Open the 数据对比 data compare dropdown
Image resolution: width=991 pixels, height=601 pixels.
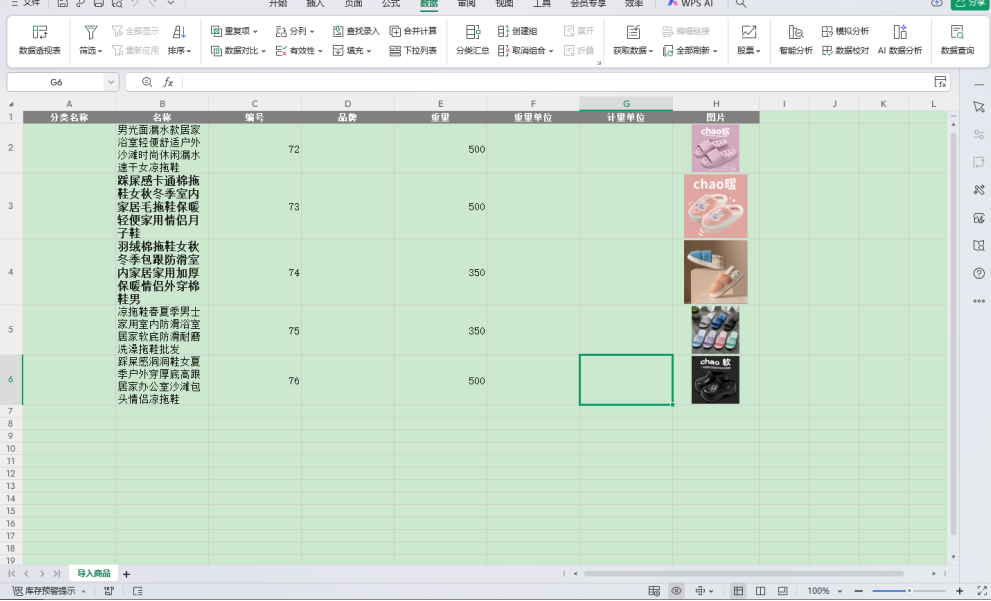tap(238, 51)
